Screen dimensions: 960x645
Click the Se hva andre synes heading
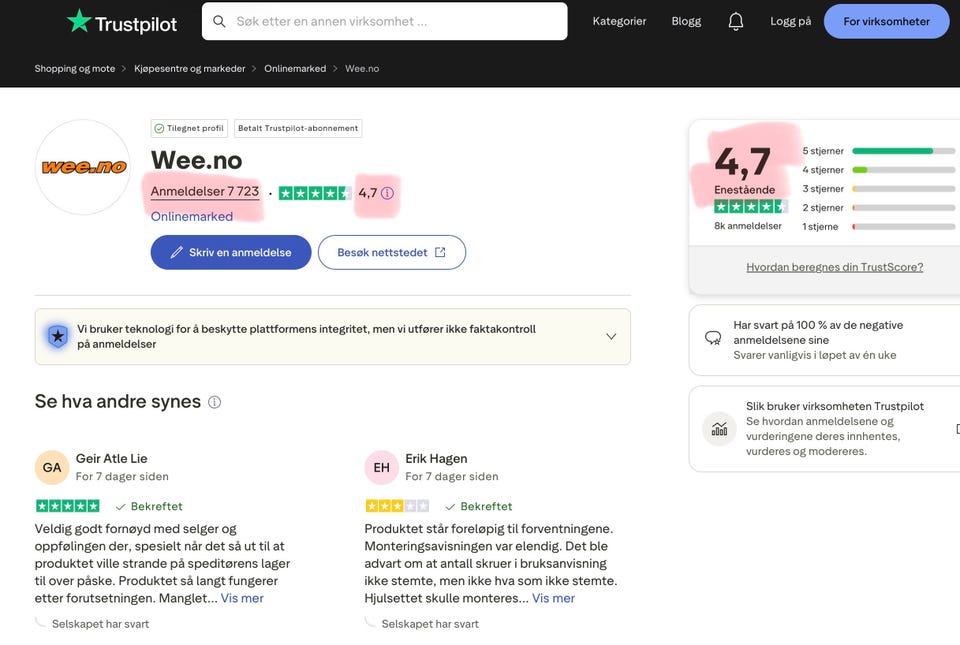tap(118, 401)
